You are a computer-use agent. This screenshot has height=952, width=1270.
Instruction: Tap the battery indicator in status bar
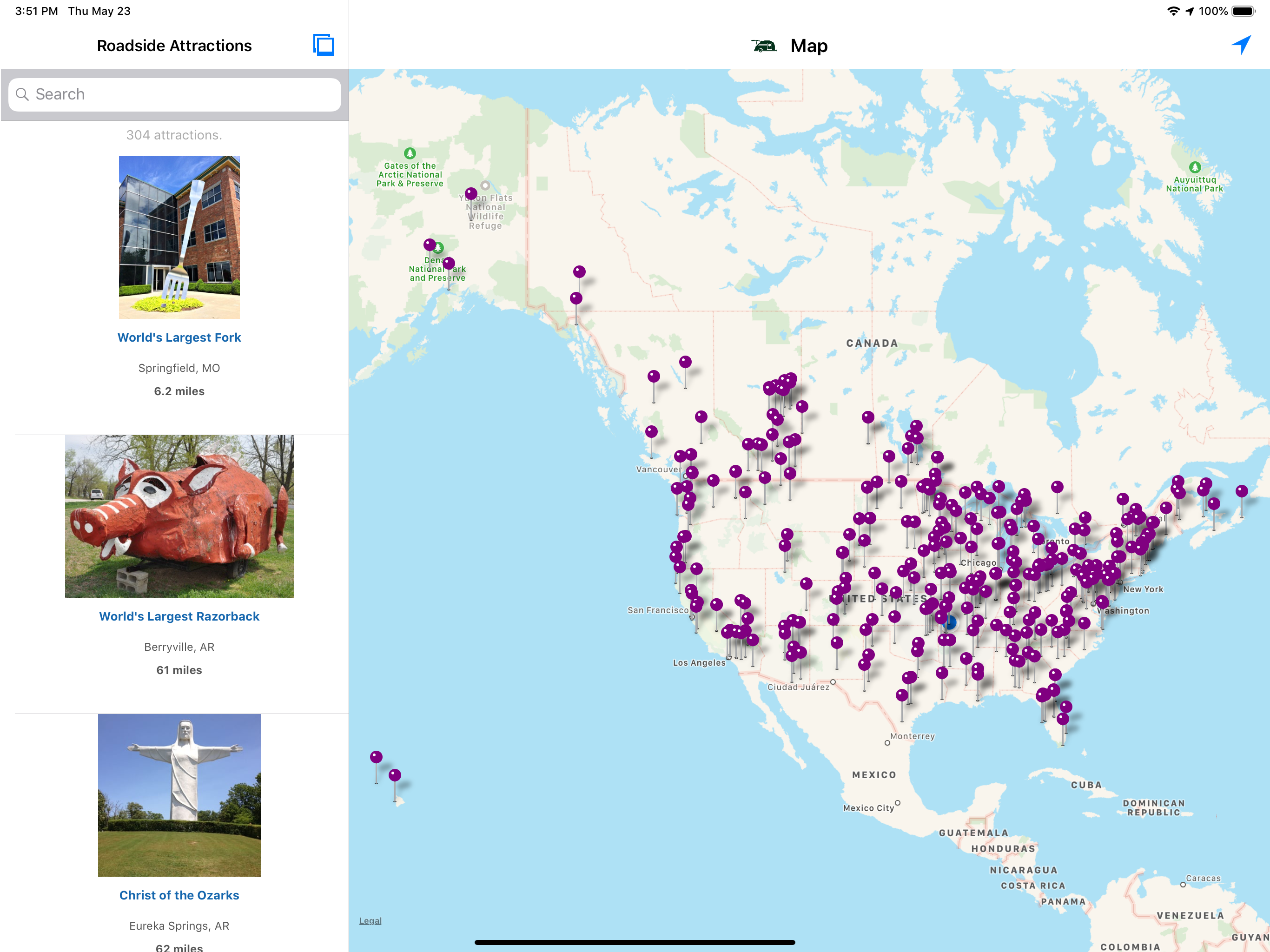click(1243, 11)
